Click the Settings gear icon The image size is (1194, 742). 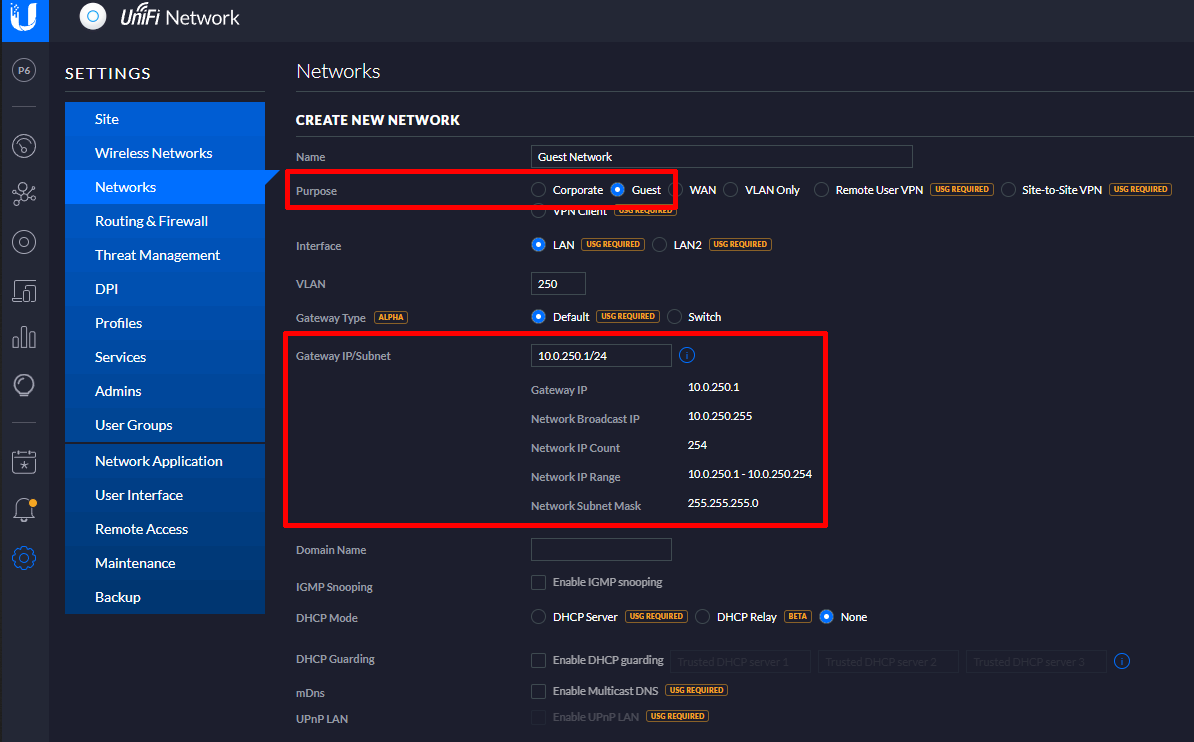(x=24, y=558)
